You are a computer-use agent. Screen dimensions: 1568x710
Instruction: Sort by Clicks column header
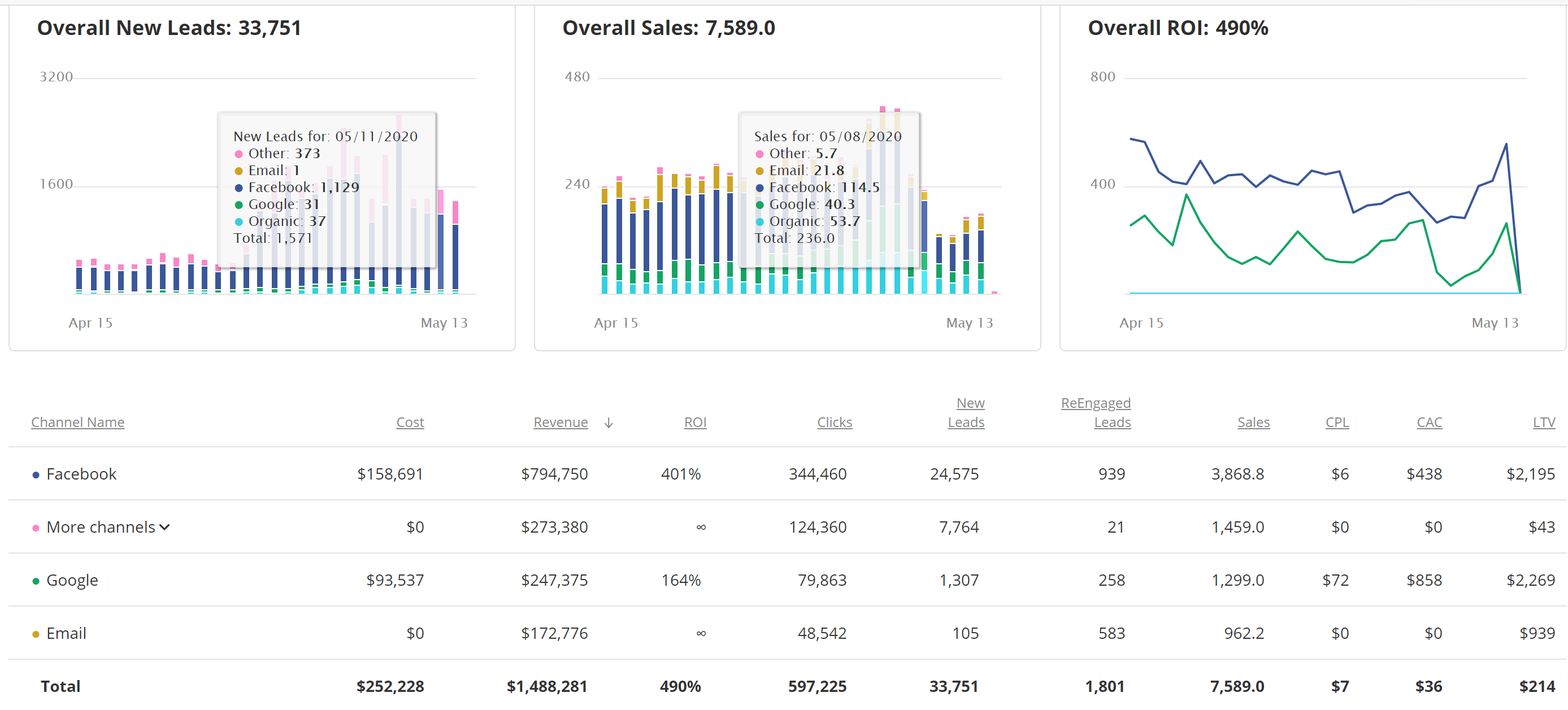[x=834, y=422]
